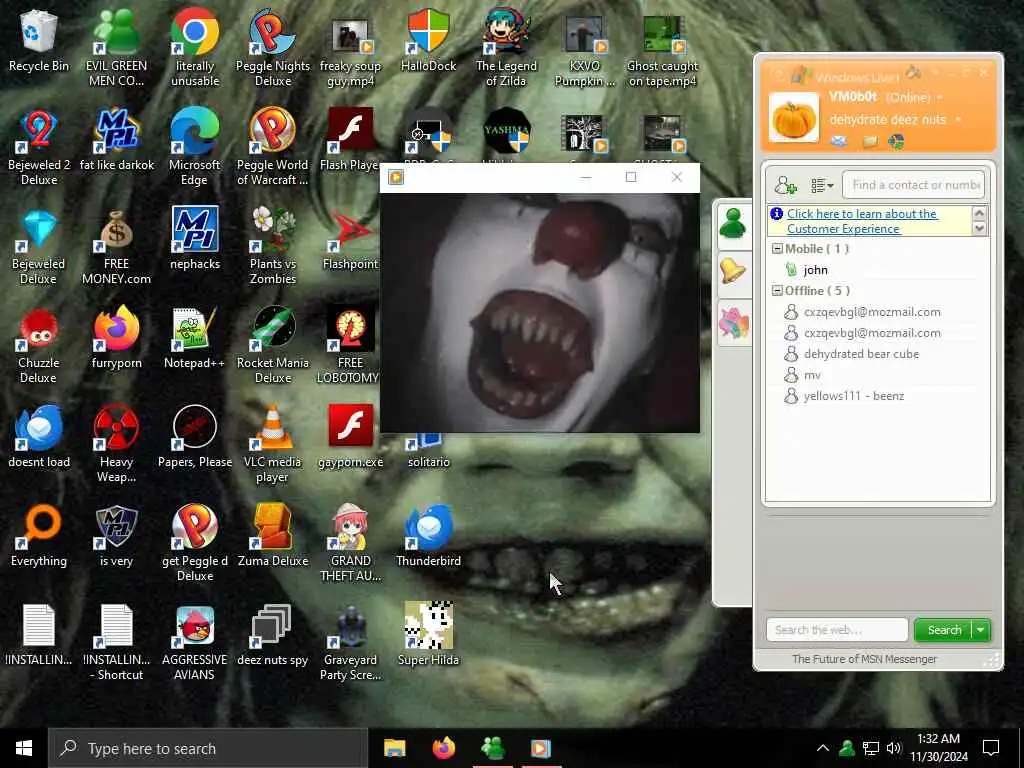This screenshot has height=768, width=1024.
Task: Select The Legend of Zilda icon
Action: [x=506, y=47]
